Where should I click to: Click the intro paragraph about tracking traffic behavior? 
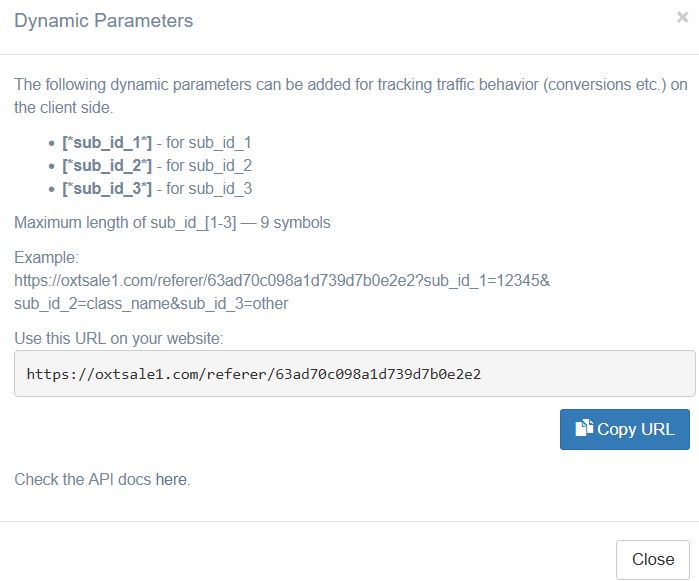point(350,95)
